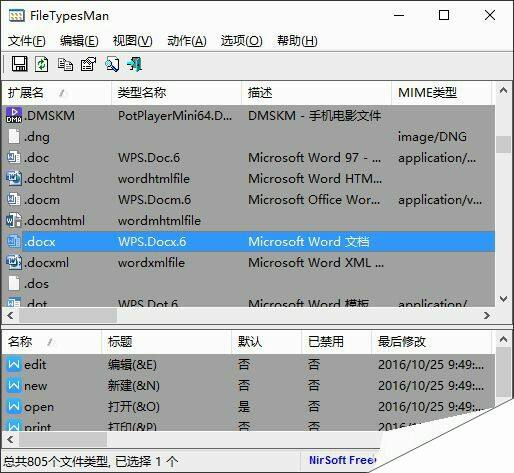514x473 pixels.
Task: Select the 编辑(&E) action title
Action: click(x=132, y=365)
